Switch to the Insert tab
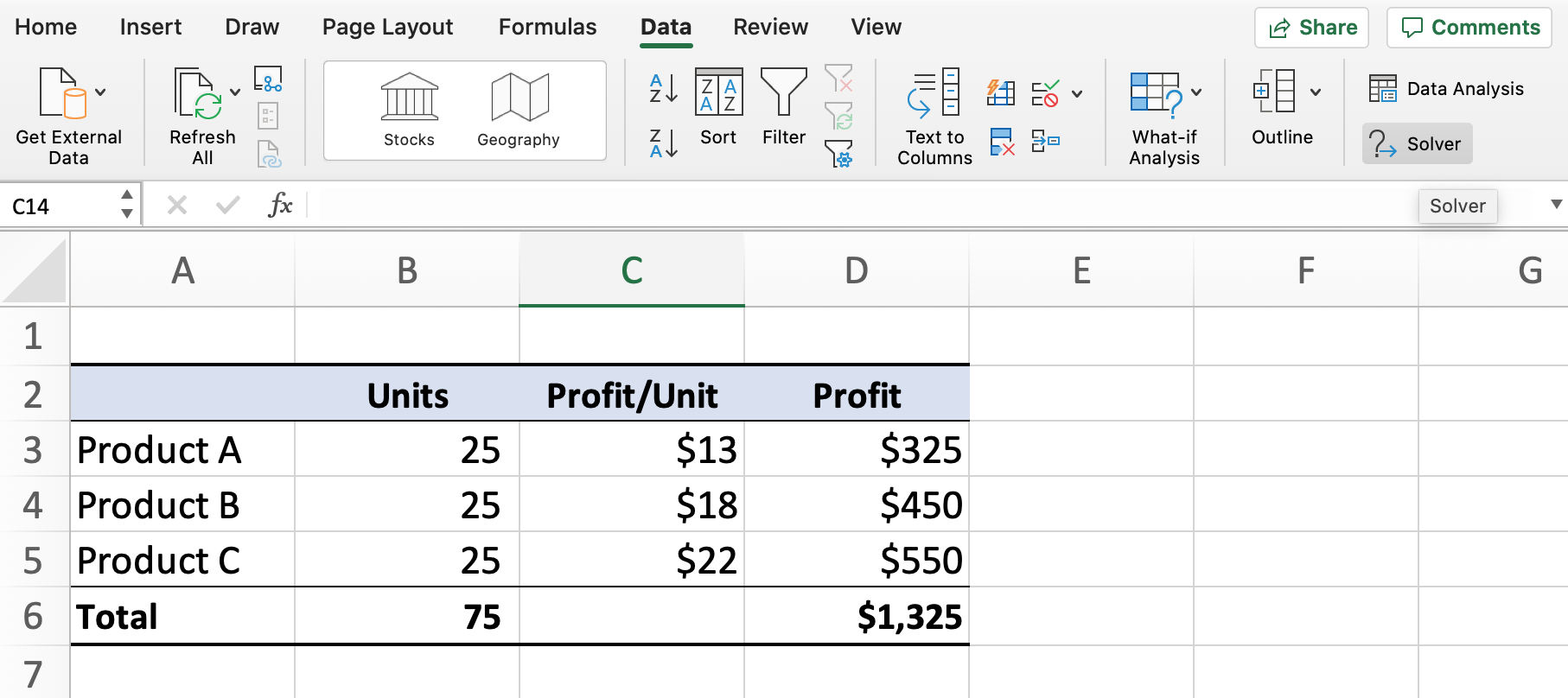Viewport: 1568px width, 698px height. tap(150, 27)
